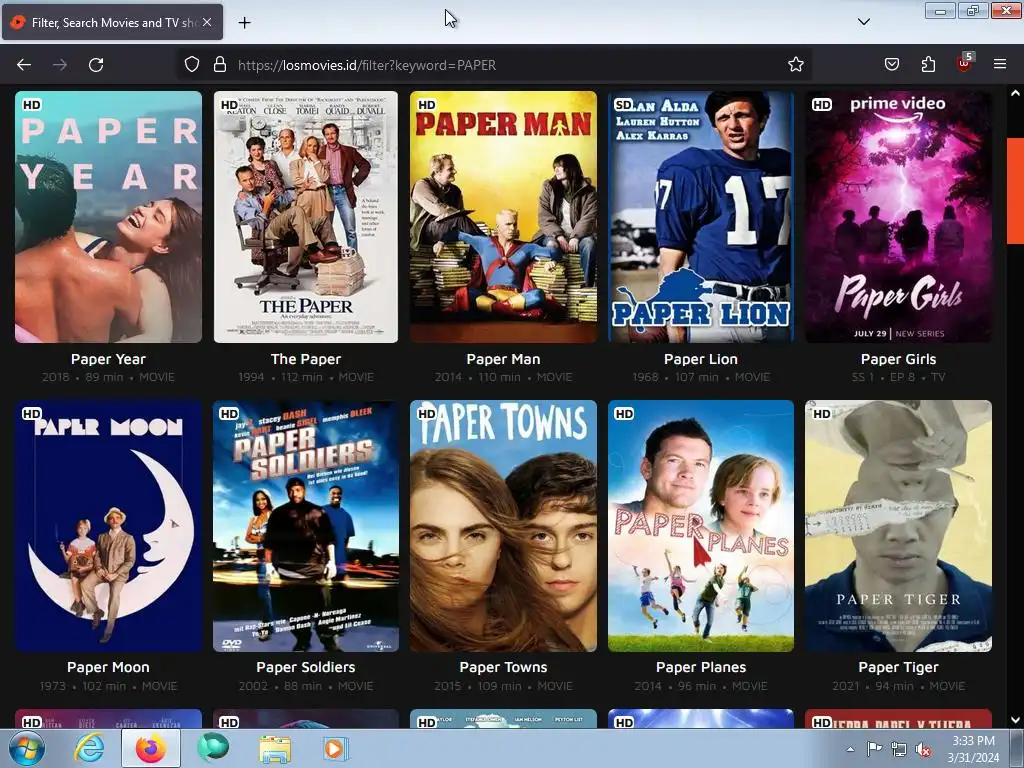
Task: Click the scrollbar down arrow
Action: (x=1016, y=720)
